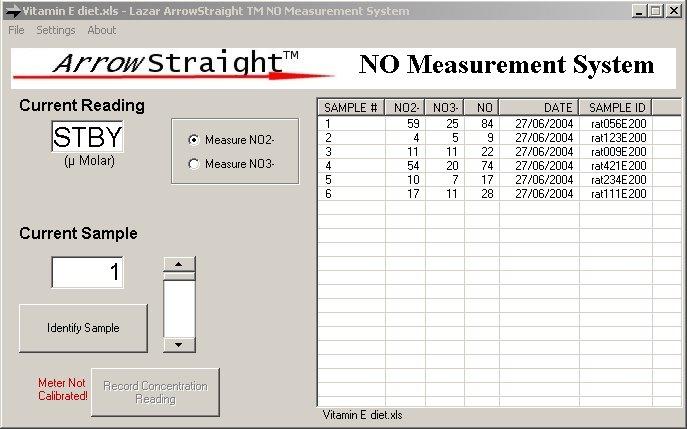Minimize the ArrowStraight window
This screenshot has height=429, width=687.
tap(639, 11)
